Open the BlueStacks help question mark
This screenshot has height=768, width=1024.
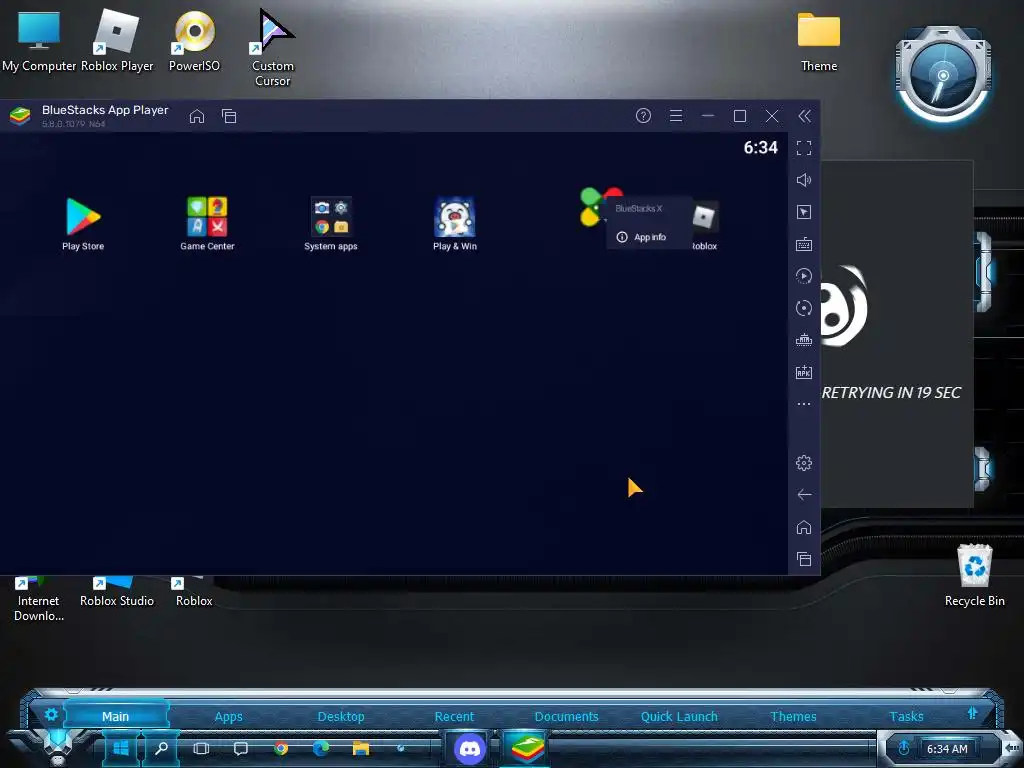point(643,116)
